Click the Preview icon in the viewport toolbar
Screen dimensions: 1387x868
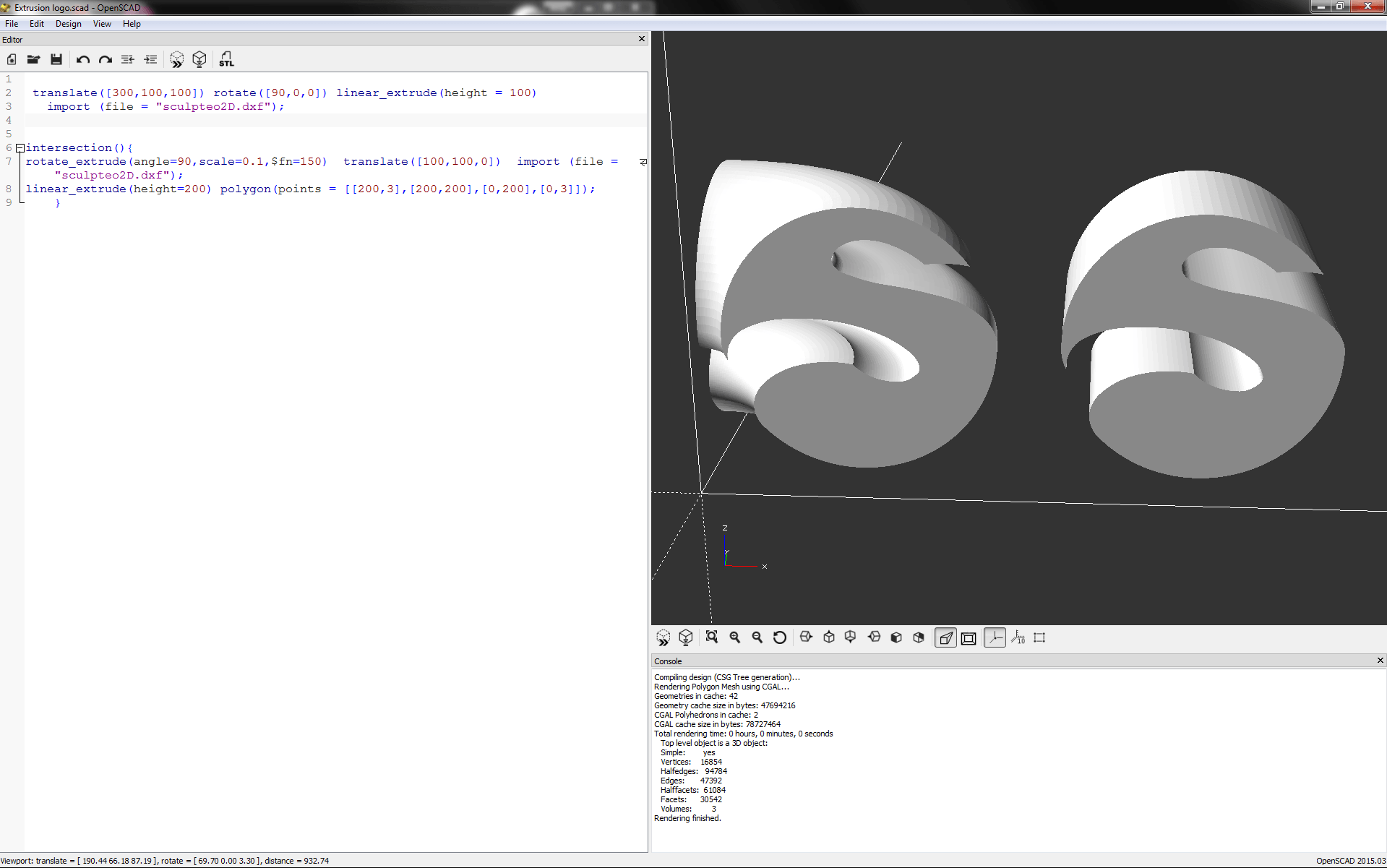664,637
